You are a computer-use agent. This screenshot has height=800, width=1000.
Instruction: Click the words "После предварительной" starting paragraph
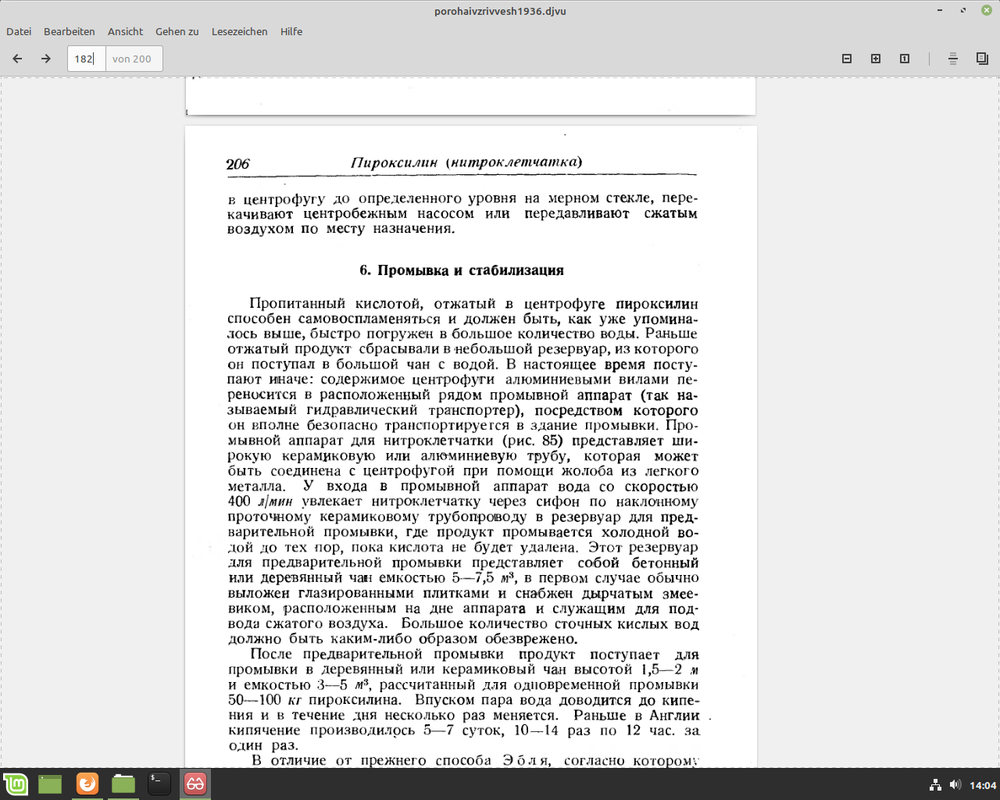[336, 654]
